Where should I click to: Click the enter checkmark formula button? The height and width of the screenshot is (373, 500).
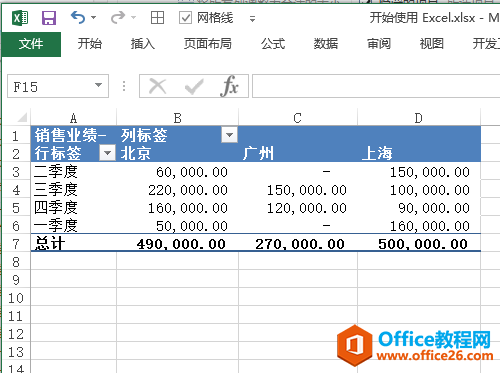coord(194,87)
